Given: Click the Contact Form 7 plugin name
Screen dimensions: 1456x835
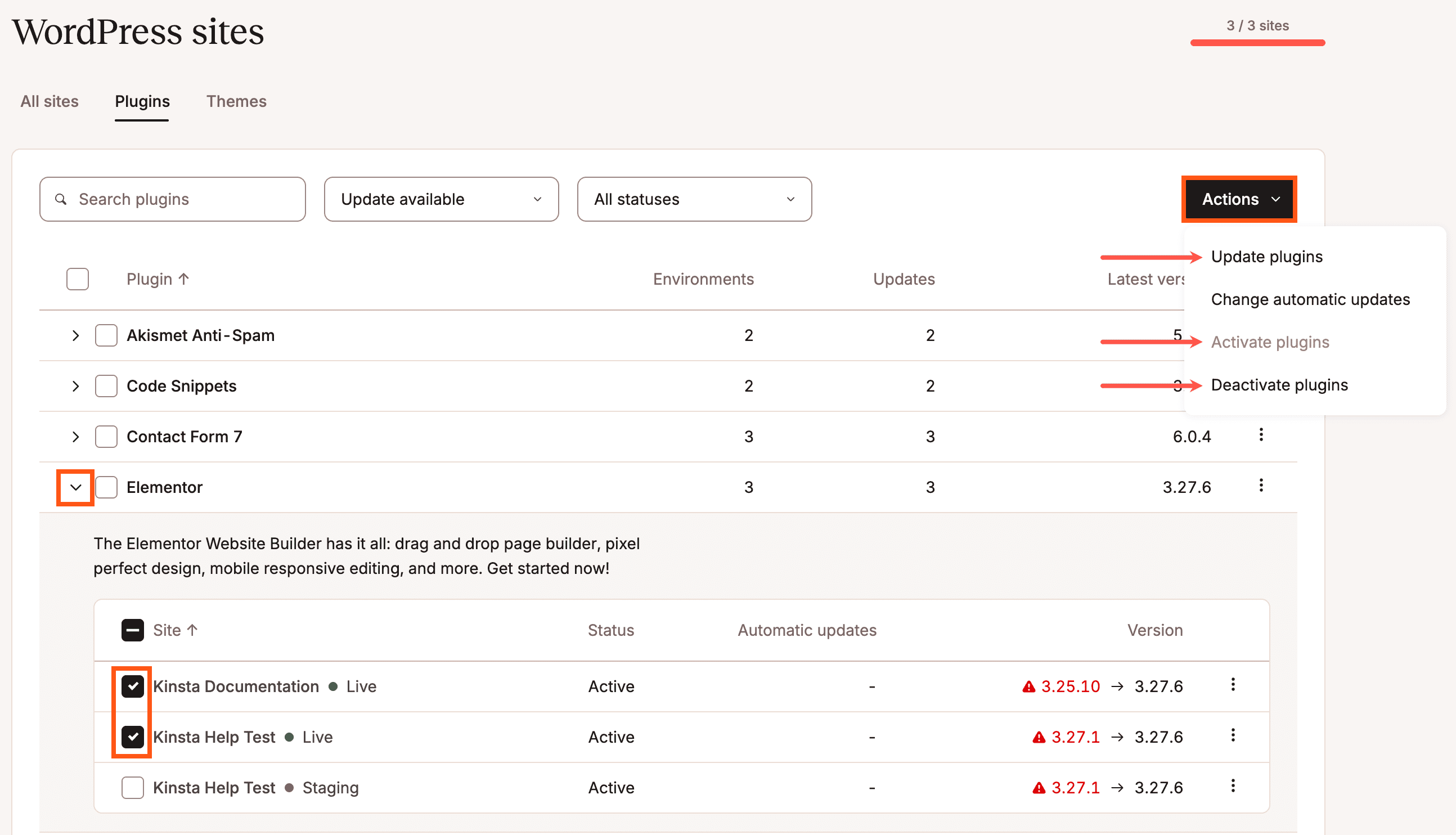Looking at the screenshot, I should pos(184,437).
